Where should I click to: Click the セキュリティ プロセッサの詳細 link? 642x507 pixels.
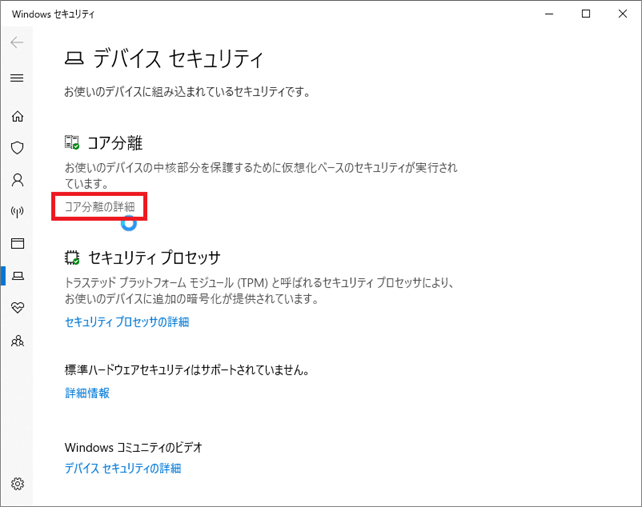126,322
